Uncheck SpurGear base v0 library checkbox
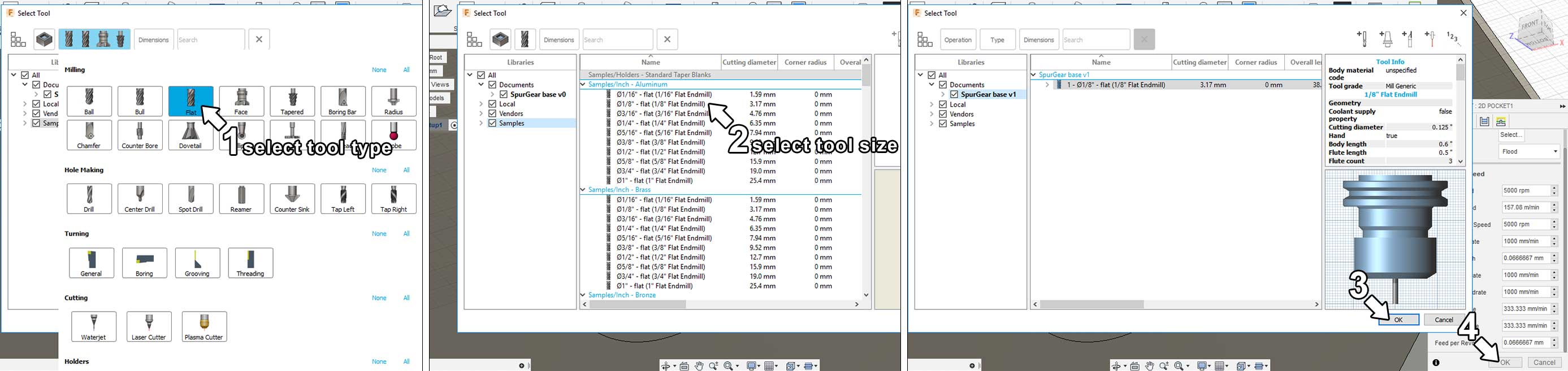 (504, 94)
